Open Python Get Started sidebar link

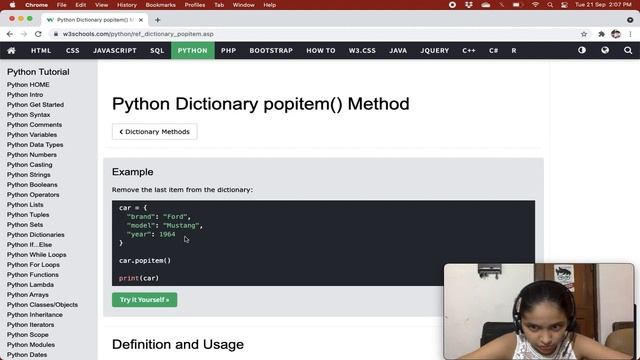click(x=36, y=104)
